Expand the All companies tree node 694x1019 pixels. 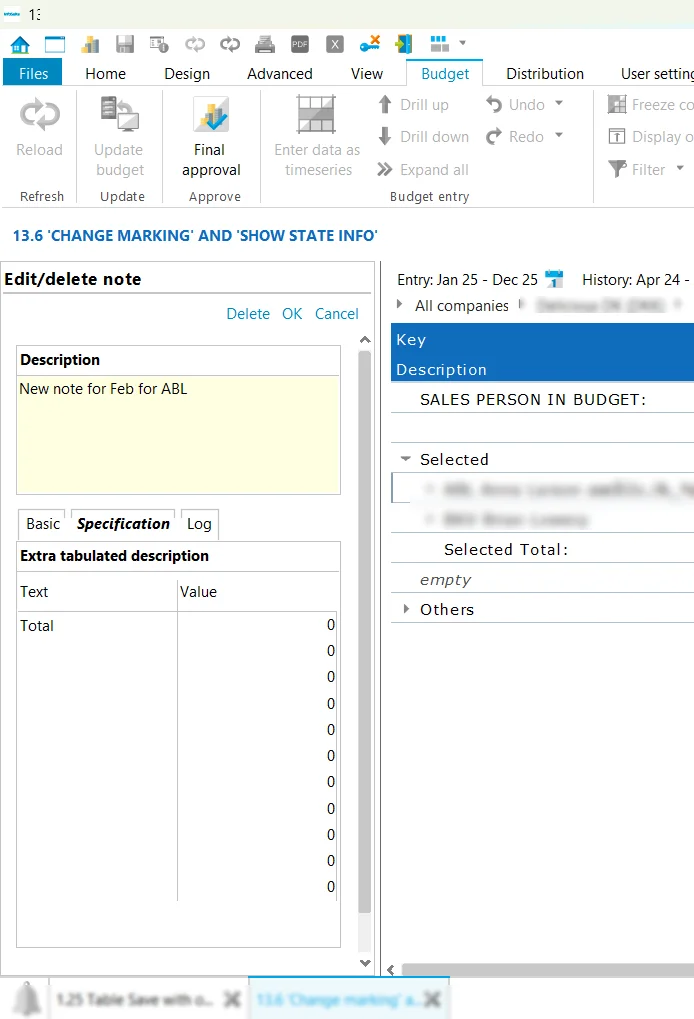[399, 304]
